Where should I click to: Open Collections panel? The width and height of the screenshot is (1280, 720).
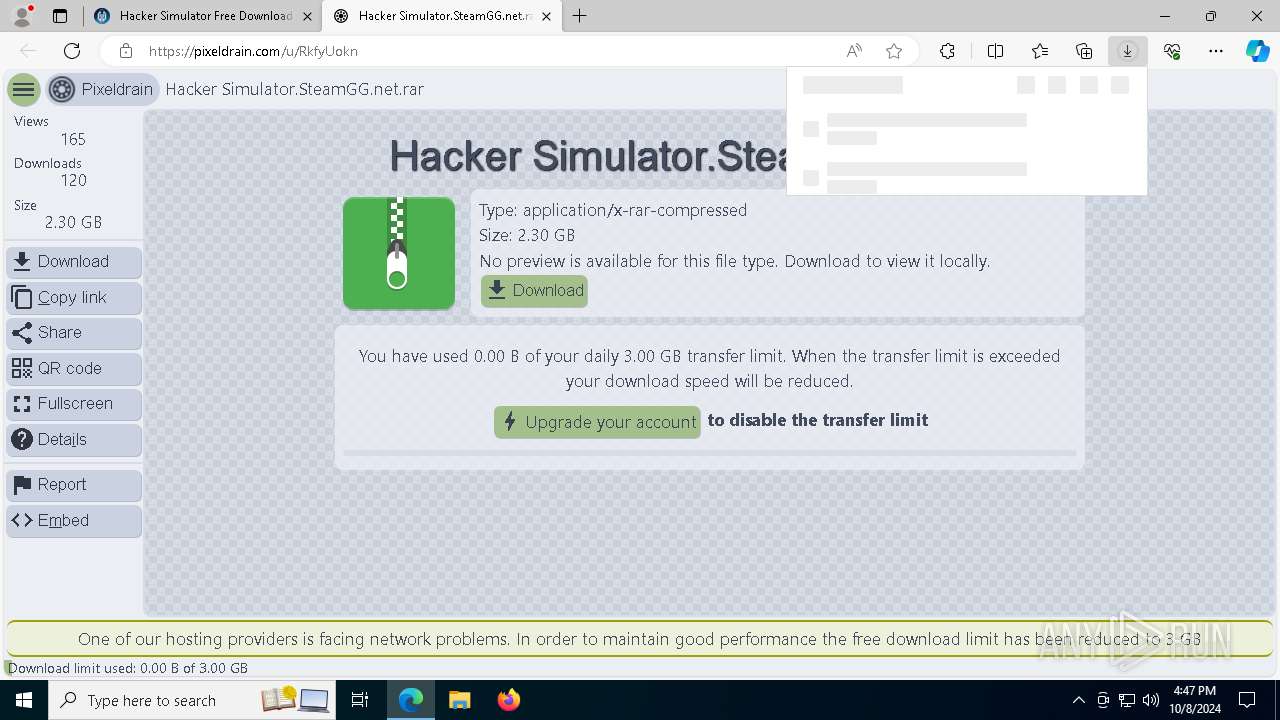coord(1084,51)
